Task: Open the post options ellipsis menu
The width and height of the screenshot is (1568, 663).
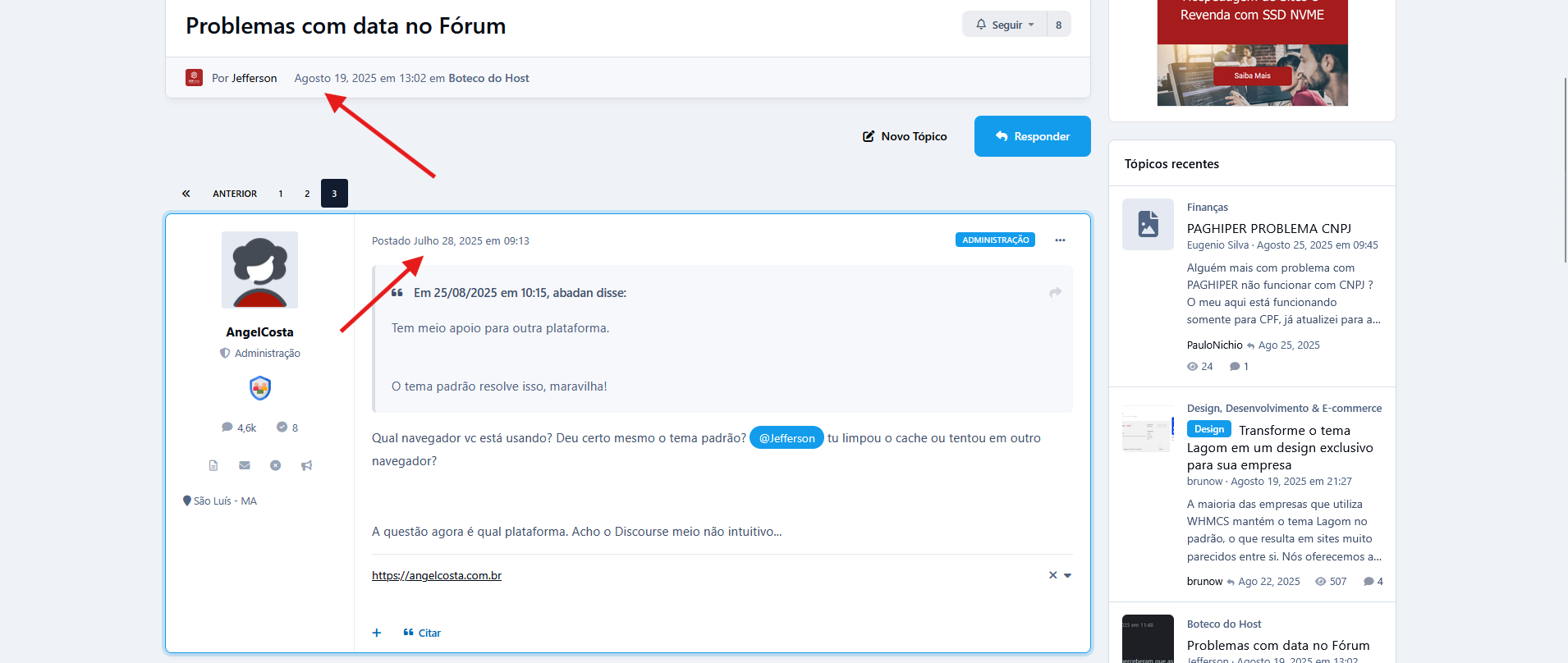Action: click(x=1060, y=240)
